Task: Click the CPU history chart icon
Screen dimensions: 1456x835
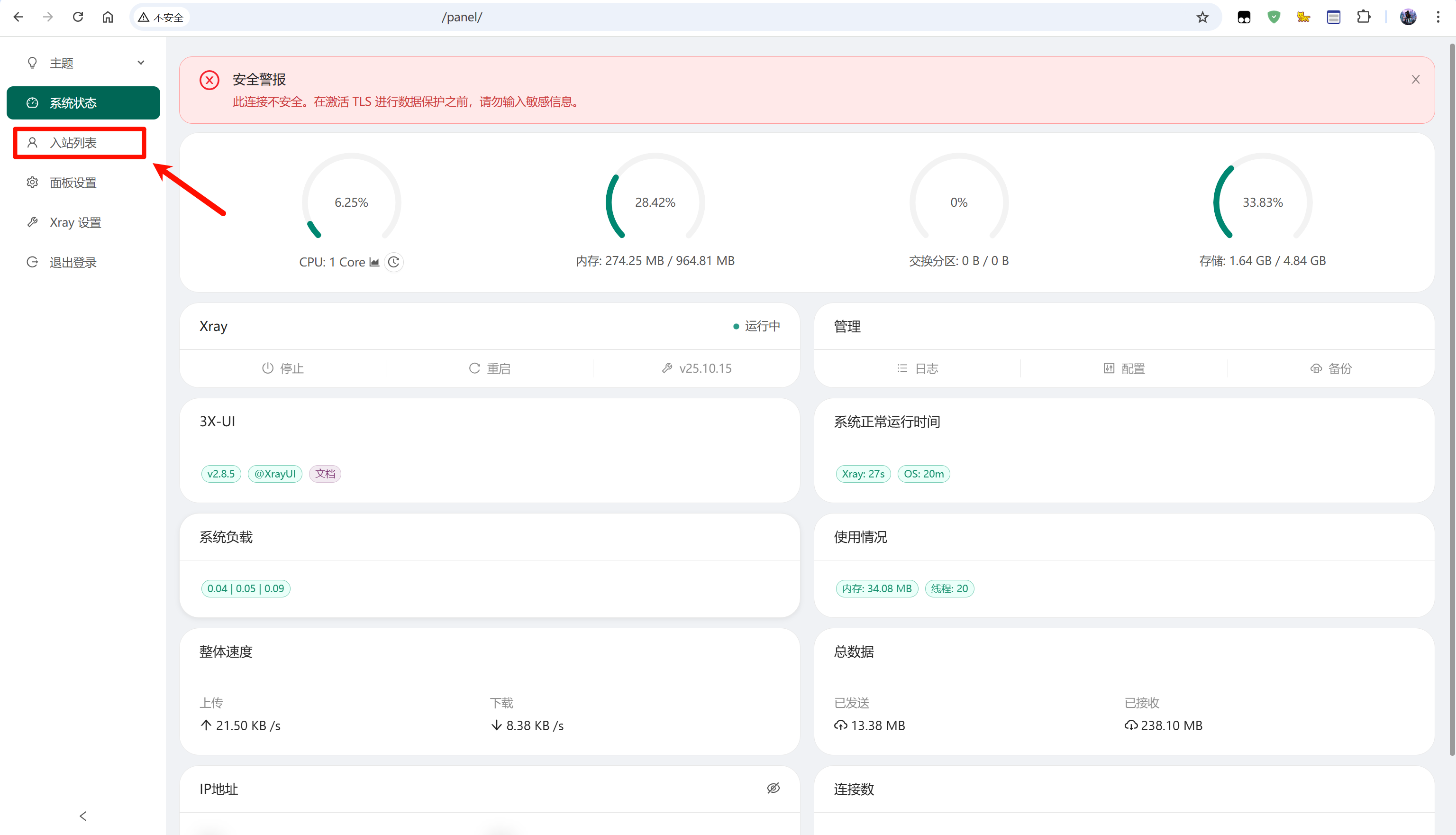Action: (x=374, y=262)
